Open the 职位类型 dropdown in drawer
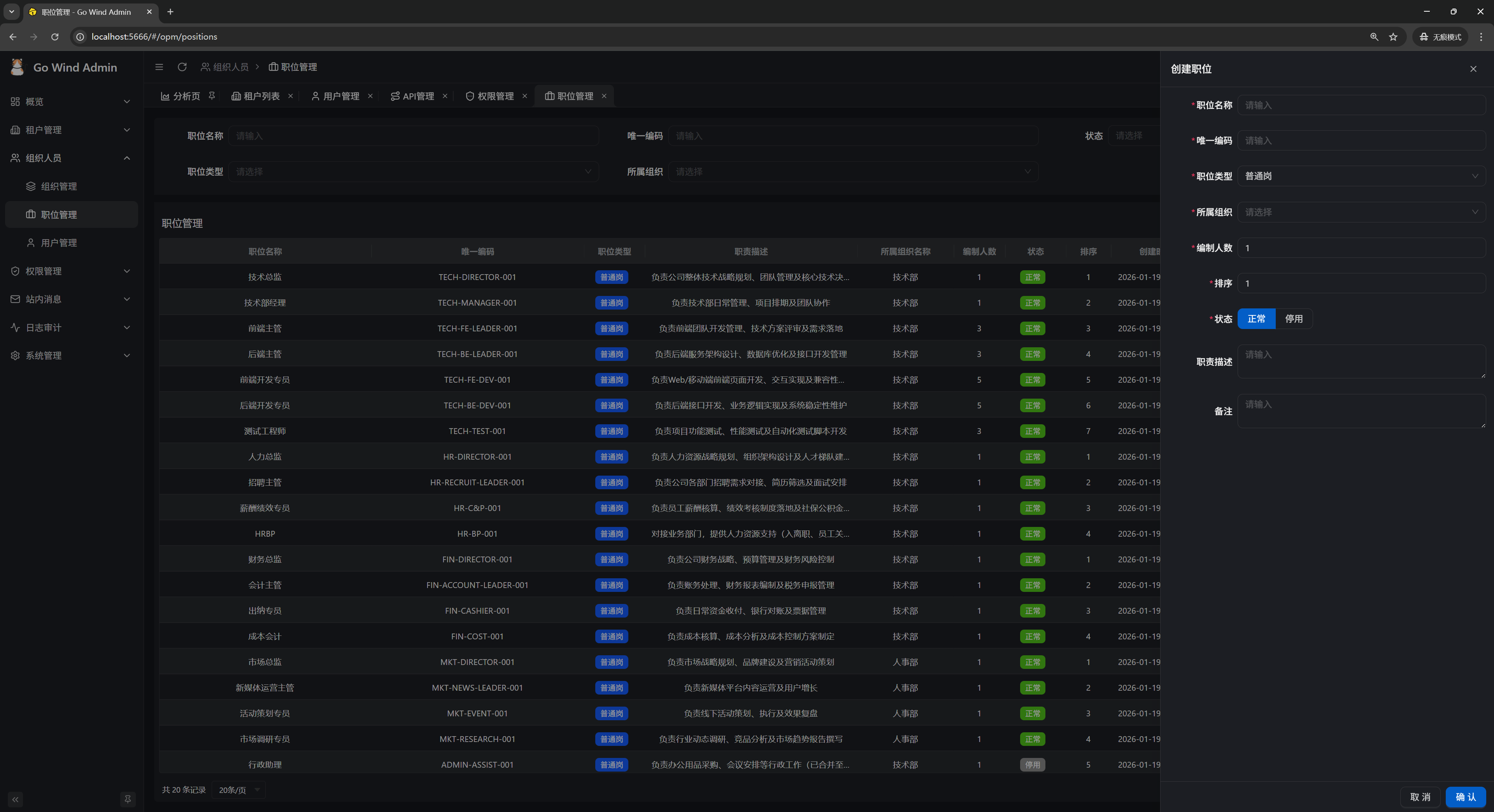Viewport: 1494px width, 812px height. click(x=1361, y=176)
